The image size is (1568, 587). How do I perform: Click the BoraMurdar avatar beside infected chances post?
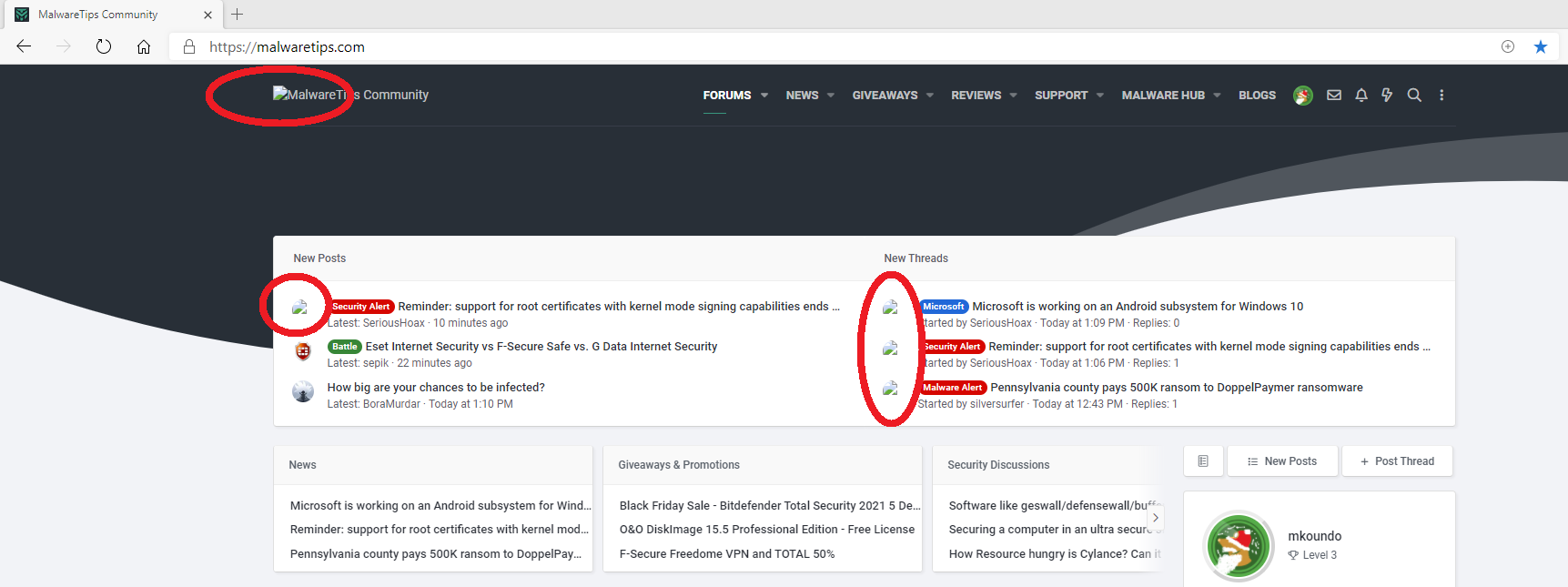pos(303,391)
